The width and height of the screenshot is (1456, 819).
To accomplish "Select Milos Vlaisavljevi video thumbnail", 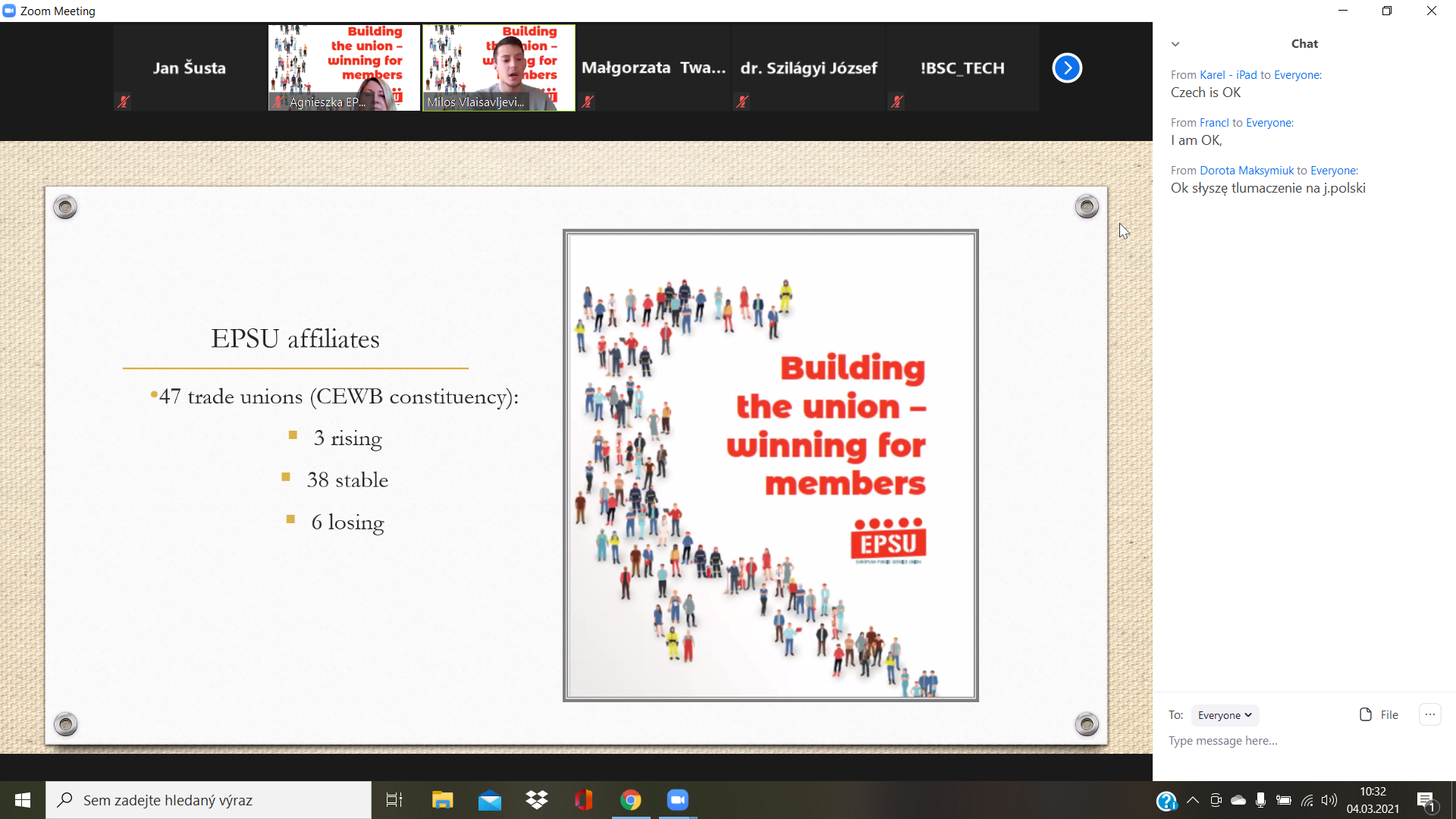I will click(499, 67).
